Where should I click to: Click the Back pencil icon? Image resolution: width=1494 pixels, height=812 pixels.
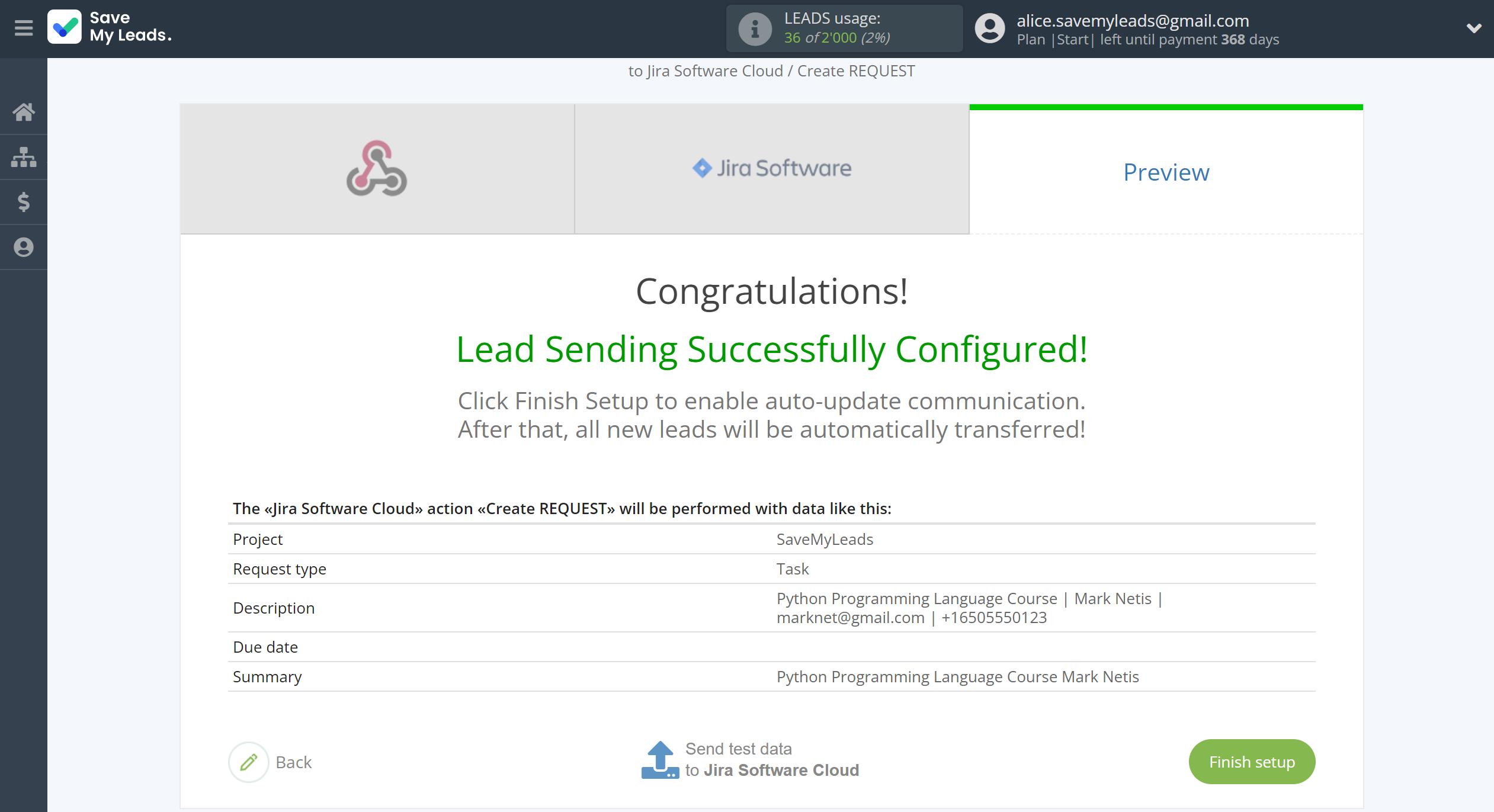click(x=249, y=762)
